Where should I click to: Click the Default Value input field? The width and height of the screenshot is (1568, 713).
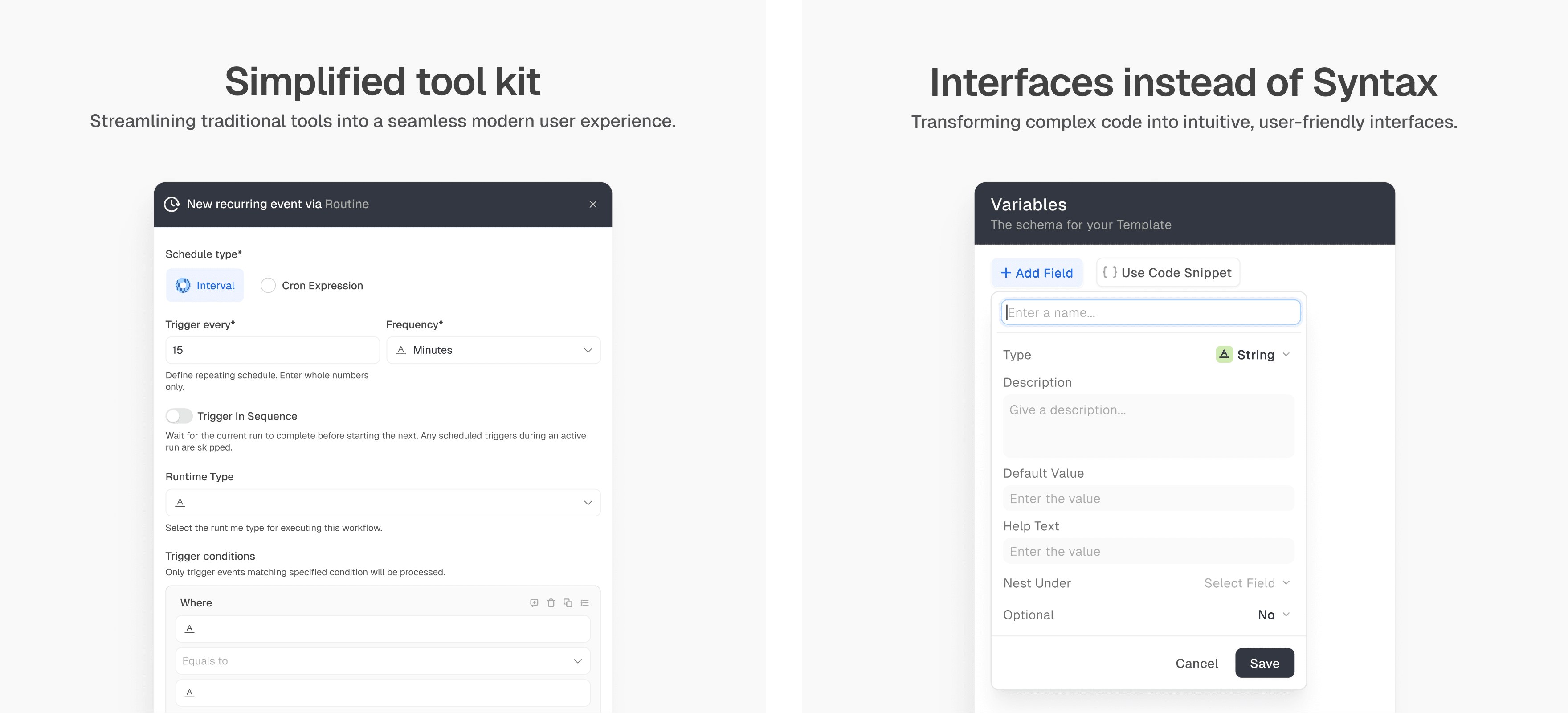(1149, 499)
